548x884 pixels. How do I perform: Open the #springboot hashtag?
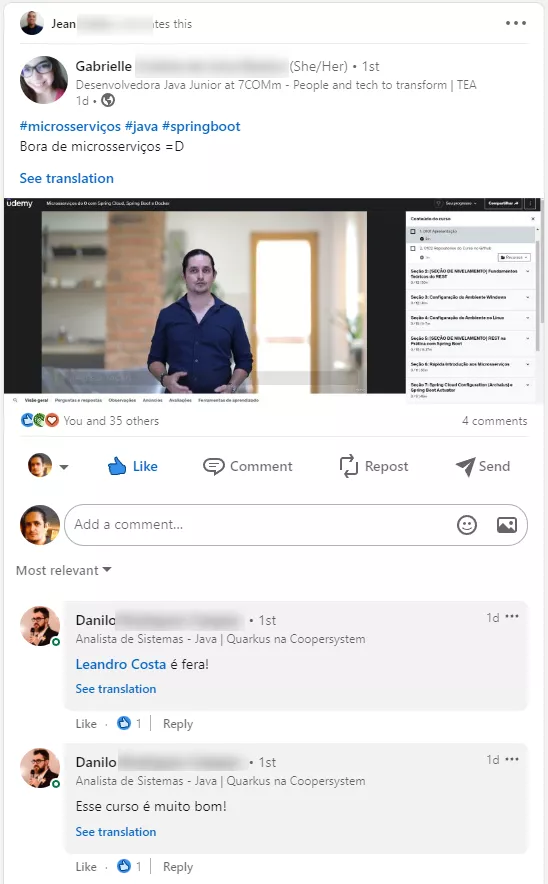click(x=201, y=126)
